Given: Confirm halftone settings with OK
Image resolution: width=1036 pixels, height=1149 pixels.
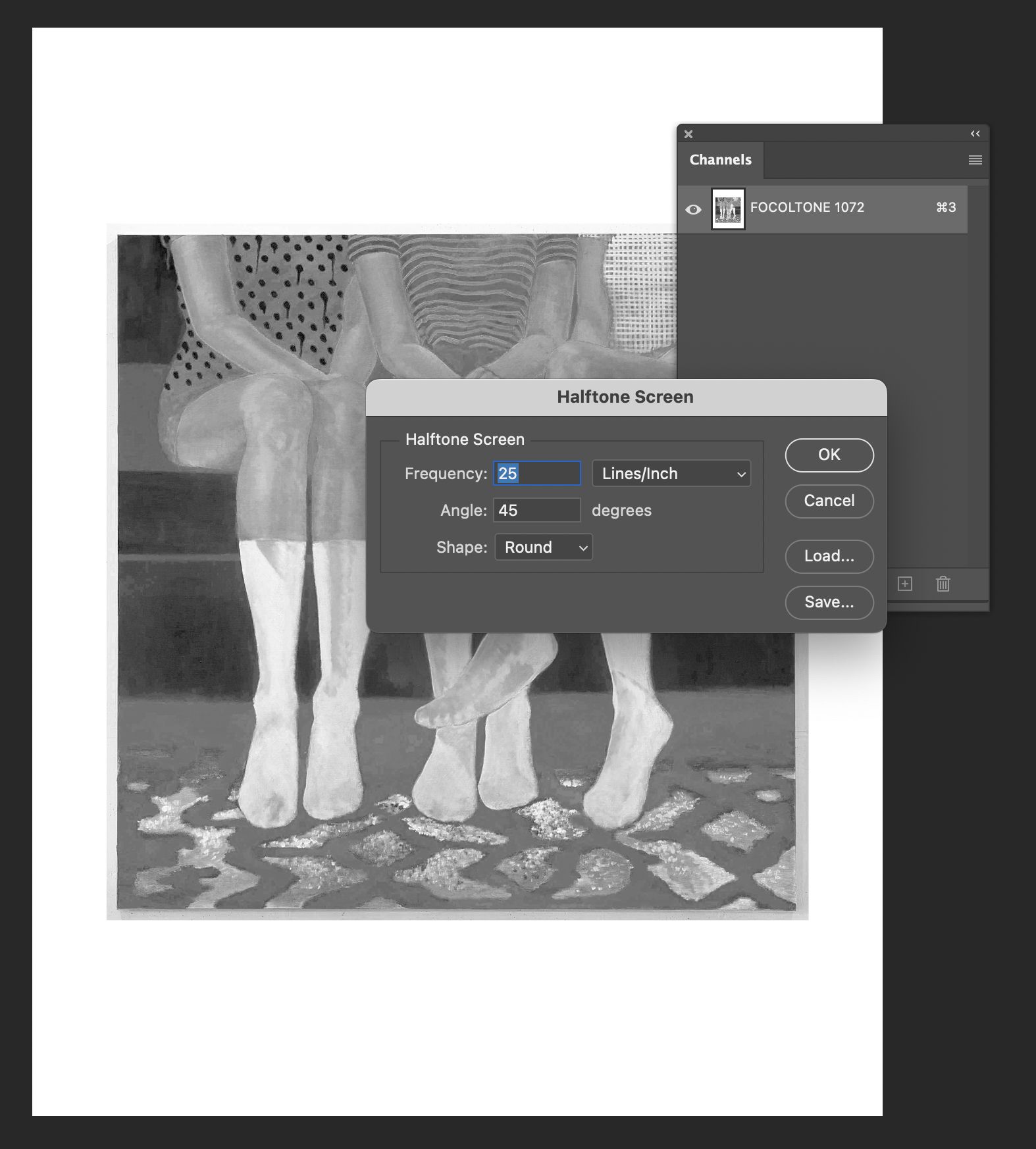Looking at the screenshot, I should coord(829,455).
